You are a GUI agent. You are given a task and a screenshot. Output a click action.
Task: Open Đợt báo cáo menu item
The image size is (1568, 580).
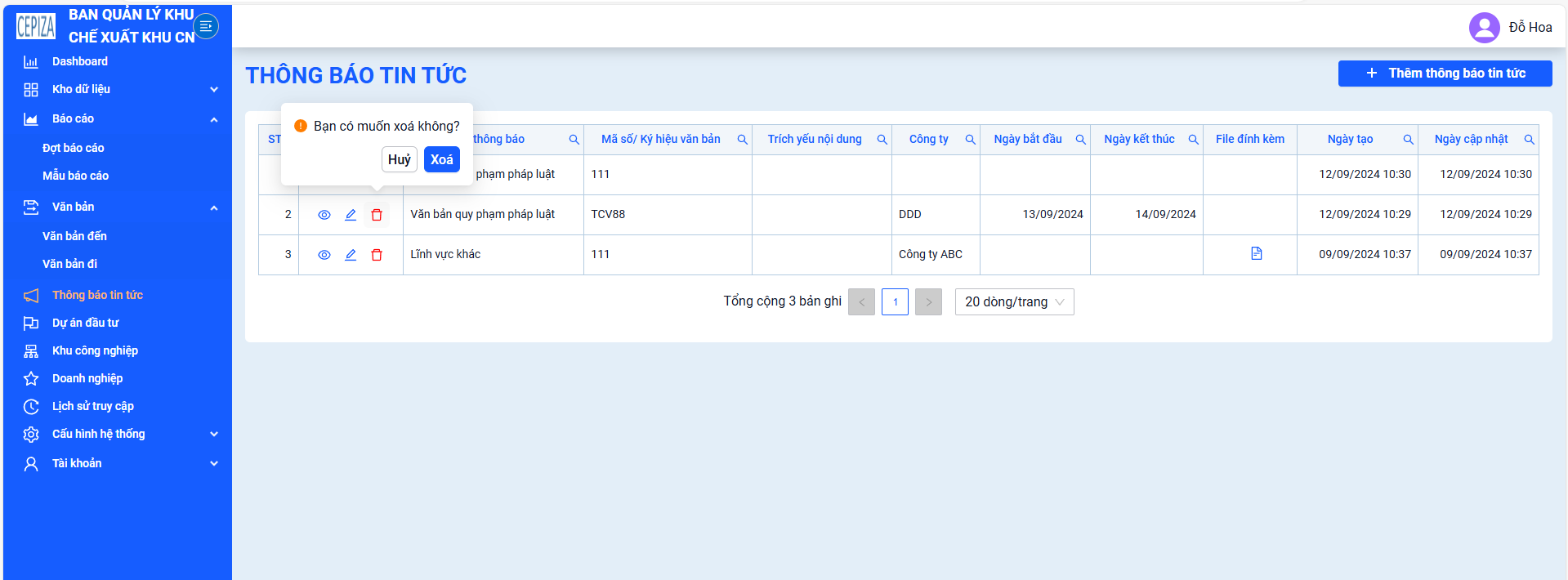pos(74,148)
